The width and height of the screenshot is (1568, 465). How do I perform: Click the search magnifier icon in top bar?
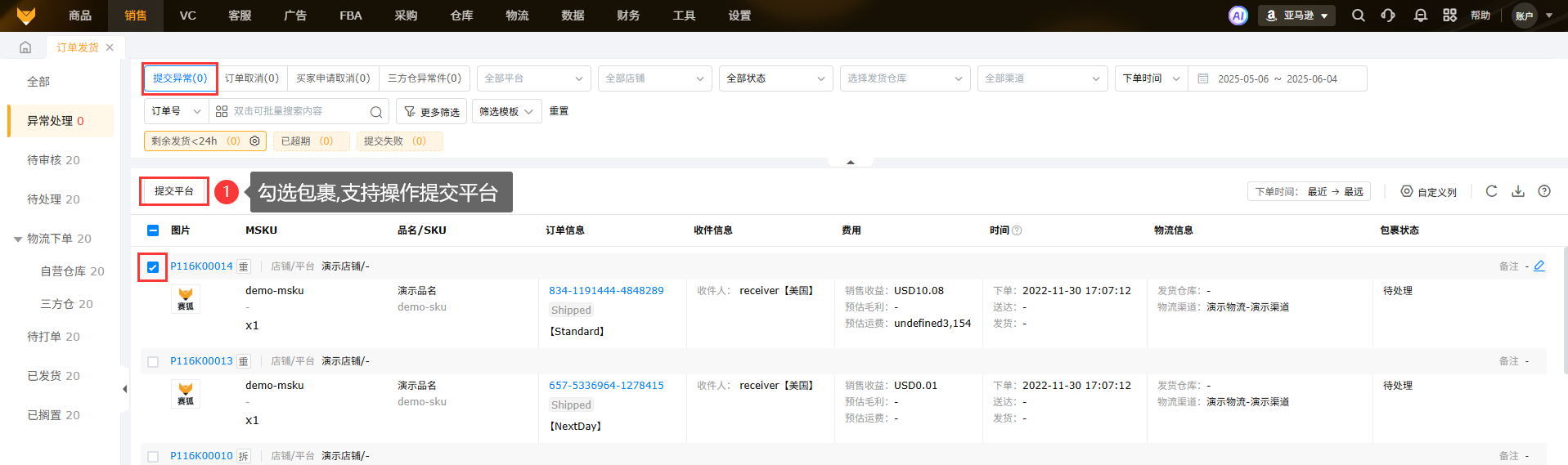(x=1359, y=16)
